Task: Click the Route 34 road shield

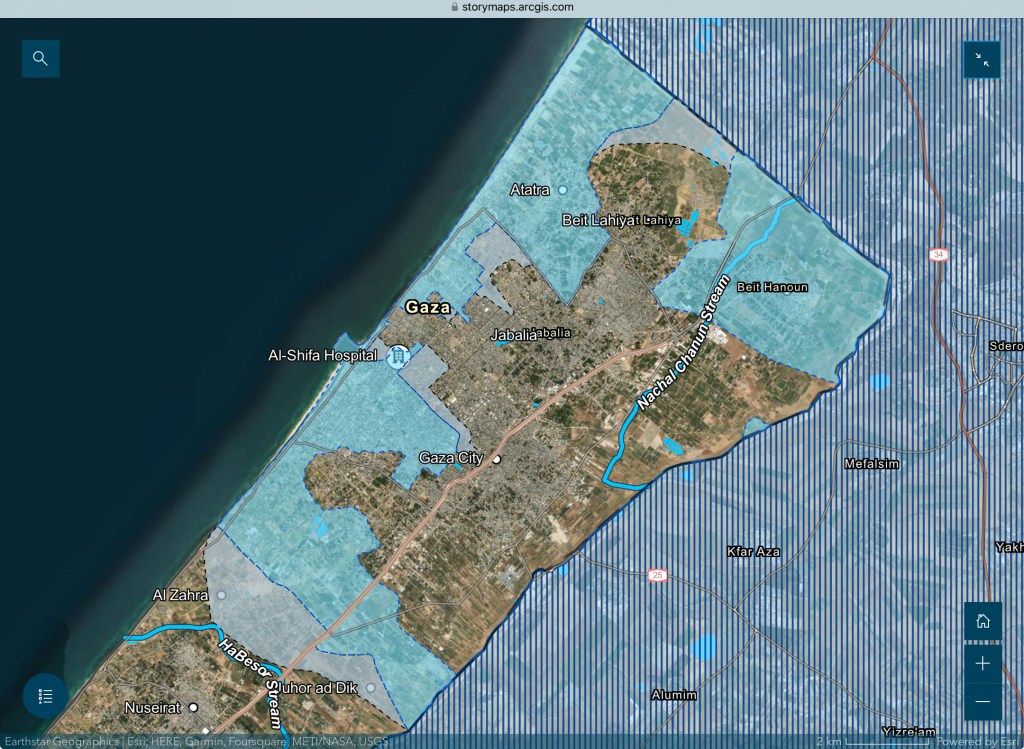Action: point(936,254)
